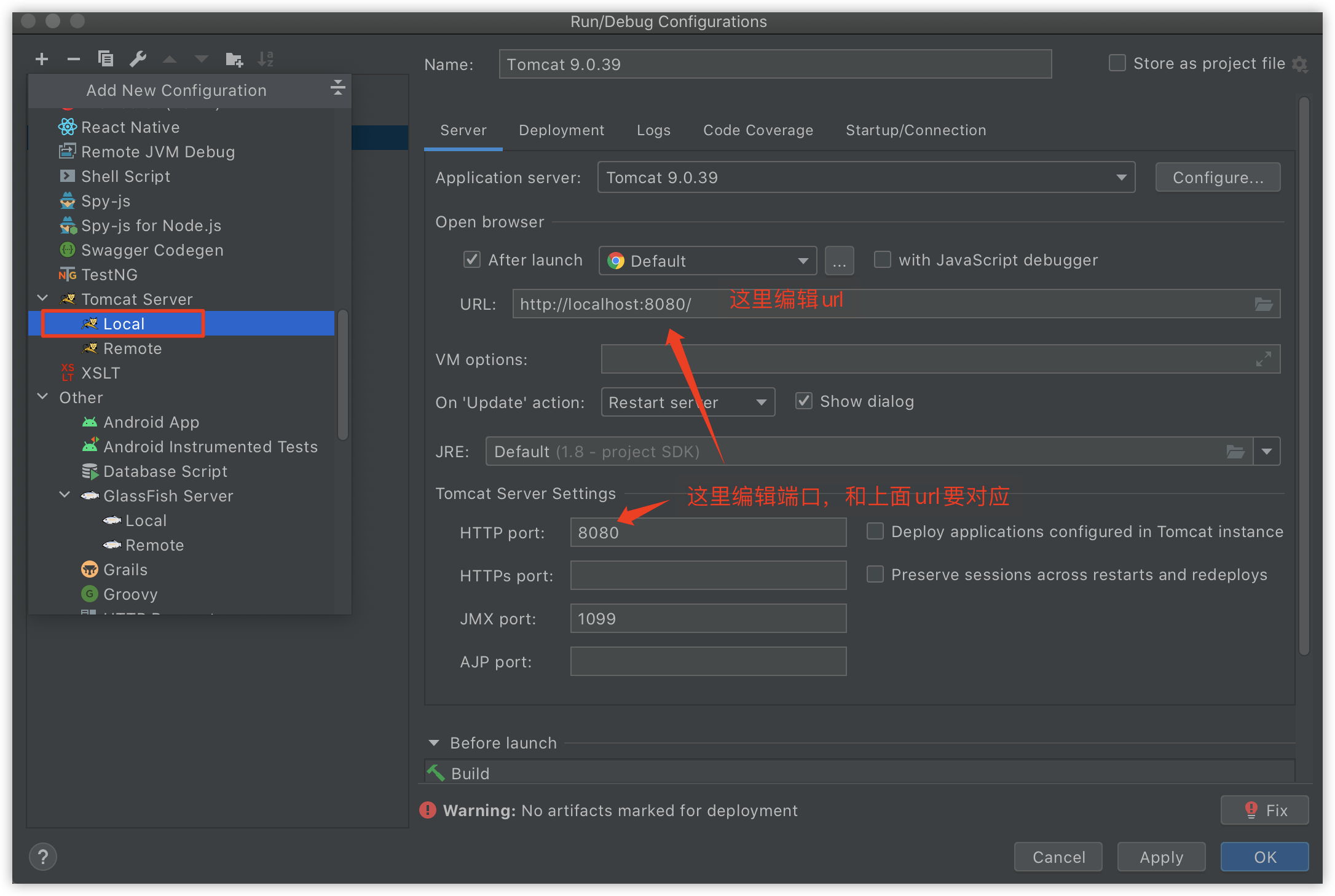Click the Fix button for deployment warning
Image resolution: width=1335 pixels, height=896 pixels.
pos(1264,810)
